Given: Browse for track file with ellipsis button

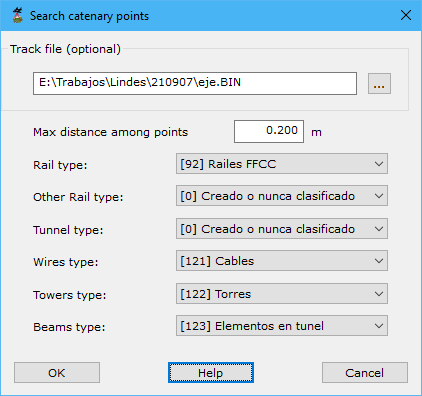Looking at the screenshot, I should [x=379, y=84].
